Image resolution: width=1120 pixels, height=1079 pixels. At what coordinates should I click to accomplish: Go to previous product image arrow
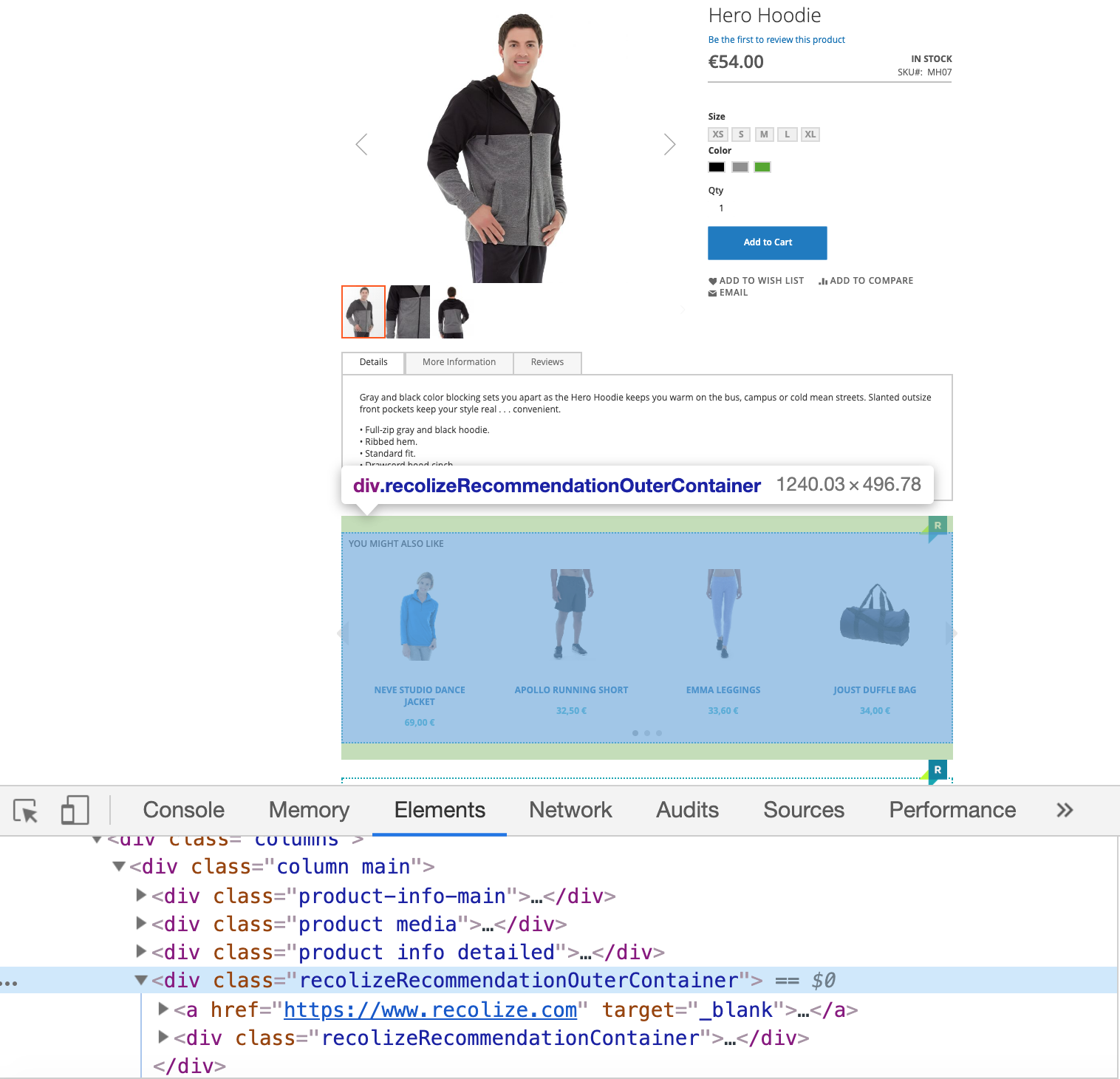361,144
